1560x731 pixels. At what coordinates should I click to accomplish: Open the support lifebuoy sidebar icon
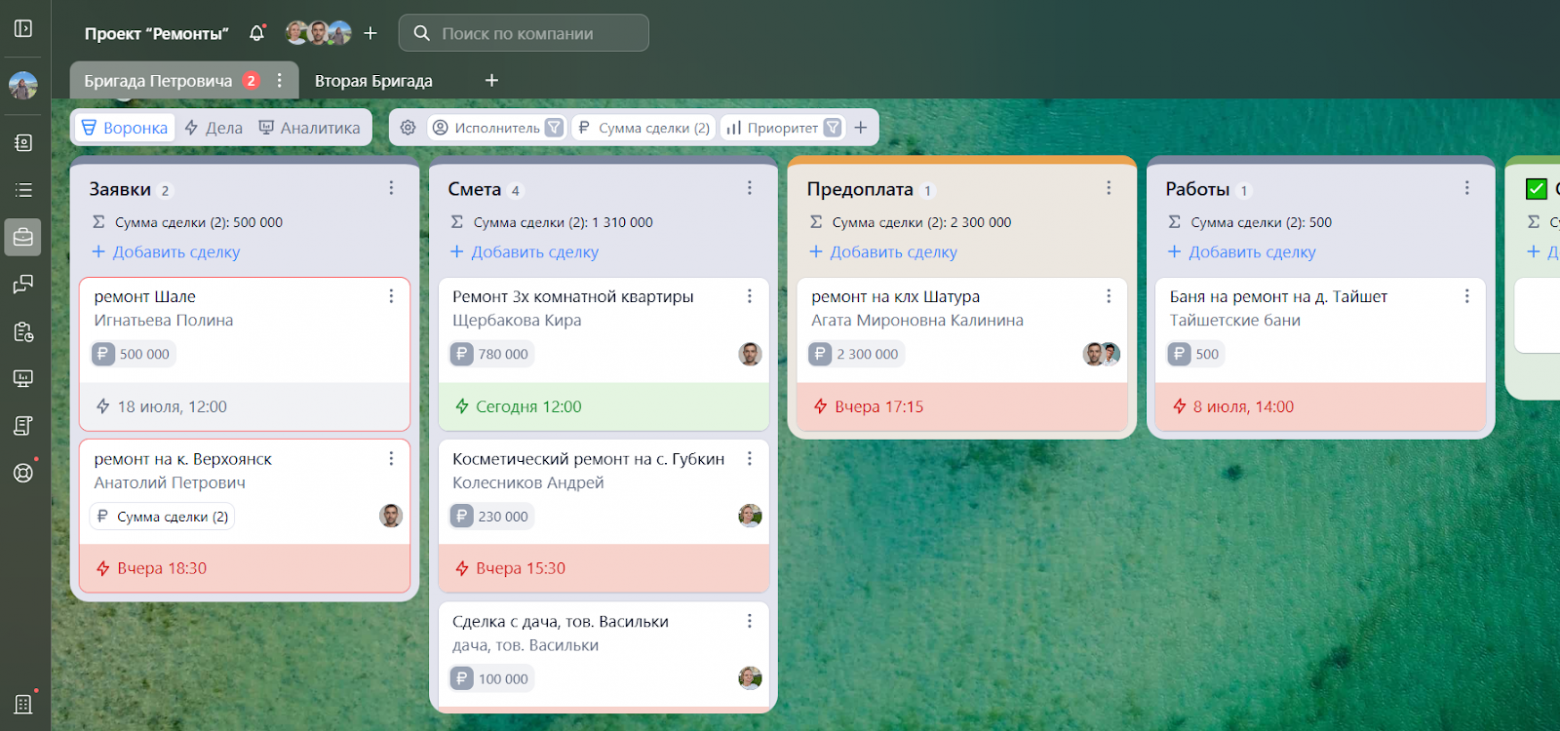23,473
